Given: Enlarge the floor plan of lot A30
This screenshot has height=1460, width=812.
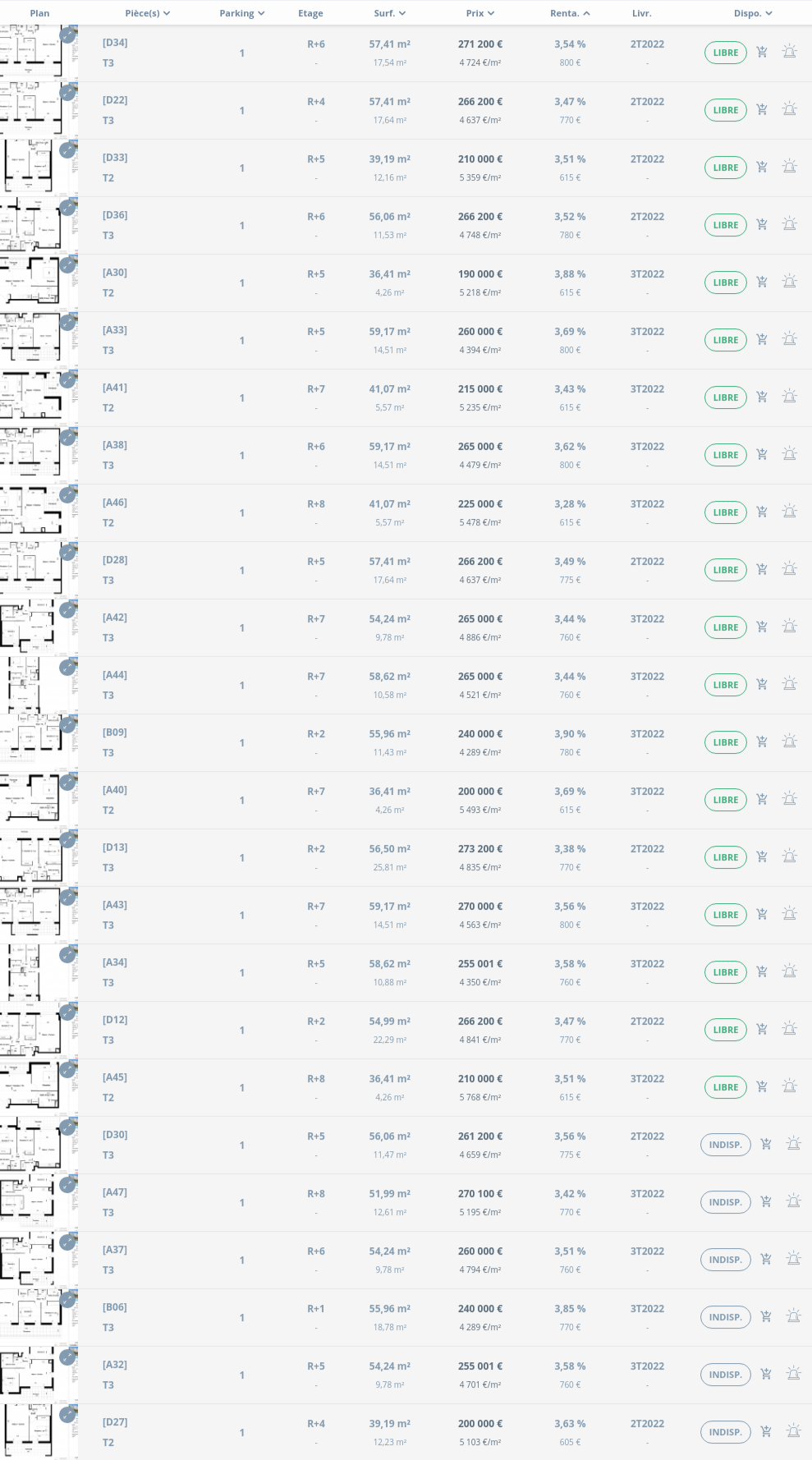Looking at the screenshot, I should click(x=67, y=265).
